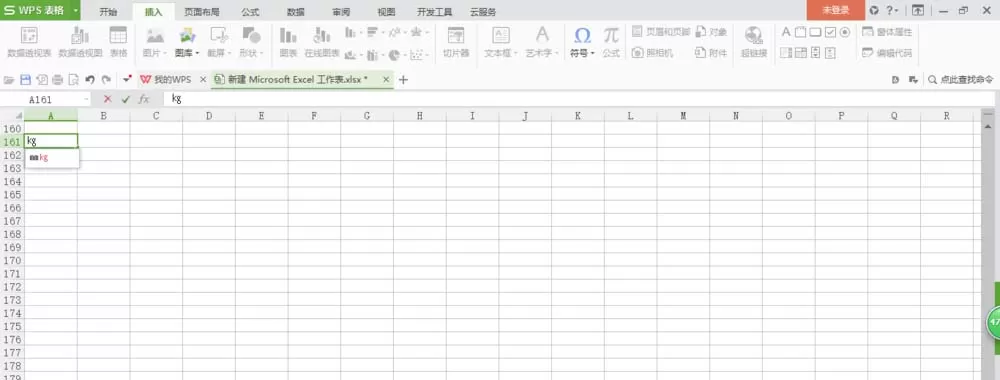Switch to the 页面布局 ribbon tab
Image resolution: width=1000 pixels, height=380 pixels.
coord(202,12)
